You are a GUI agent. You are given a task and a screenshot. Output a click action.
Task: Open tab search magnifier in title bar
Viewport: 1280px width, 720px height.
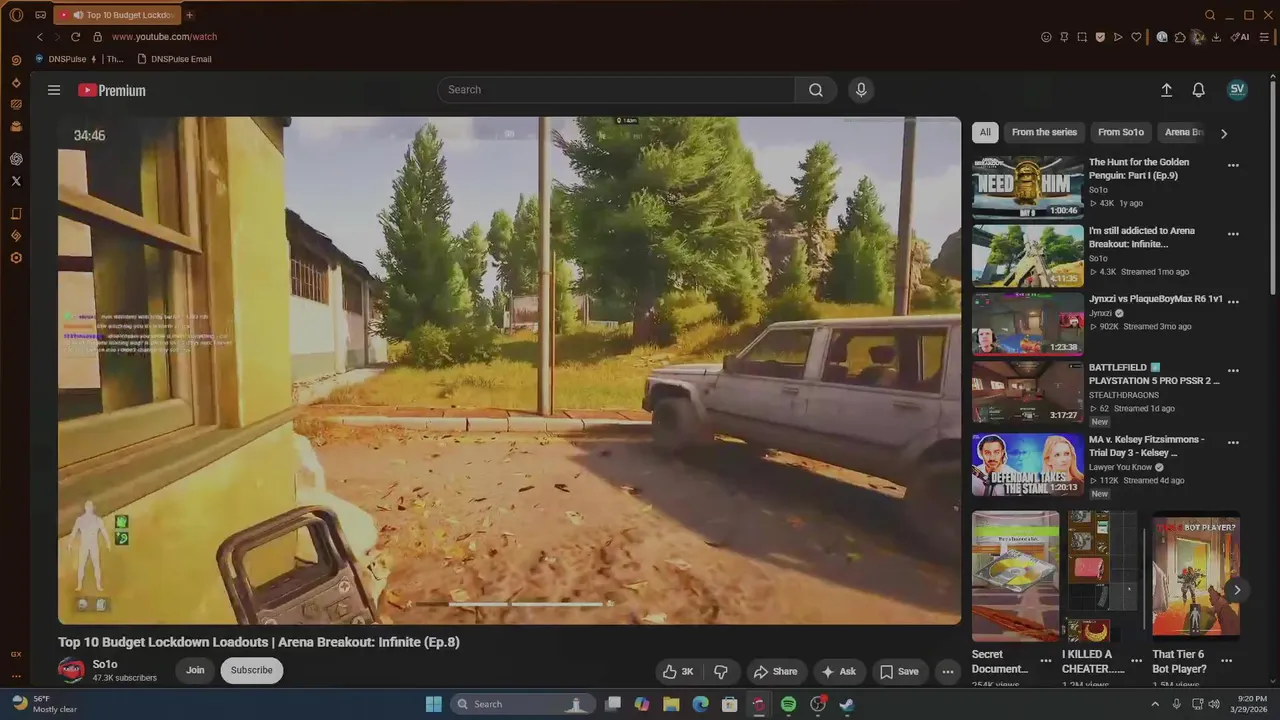(x=1210, y=15)
